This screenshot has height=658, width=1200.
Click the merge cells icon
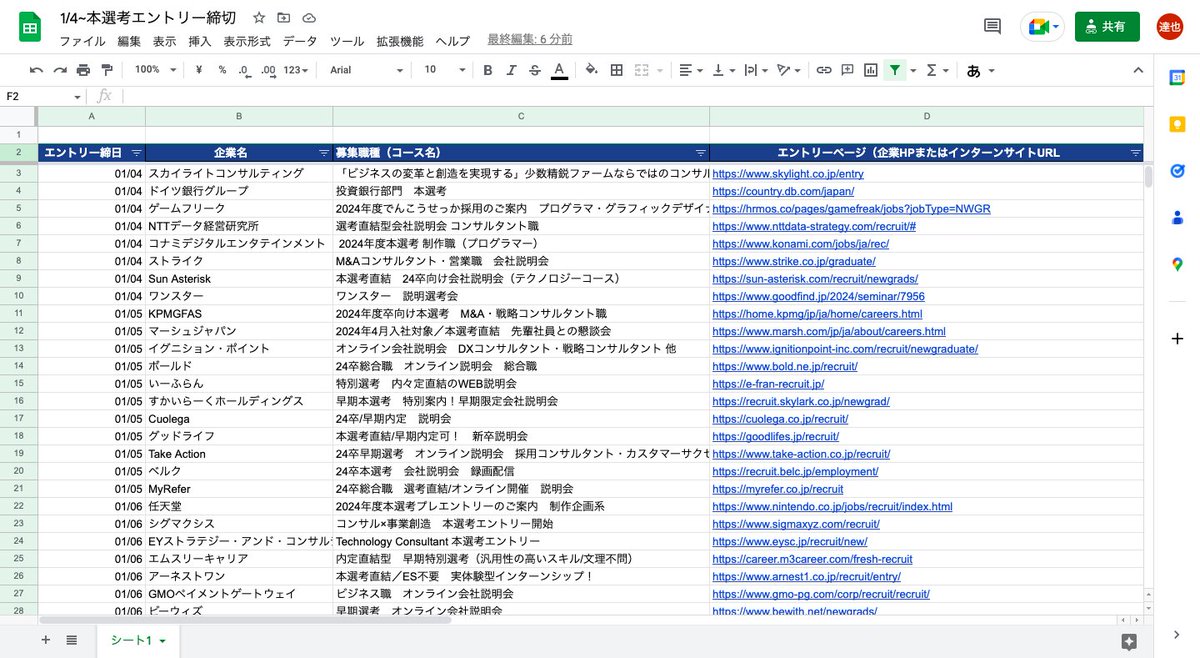pos(640,70)
